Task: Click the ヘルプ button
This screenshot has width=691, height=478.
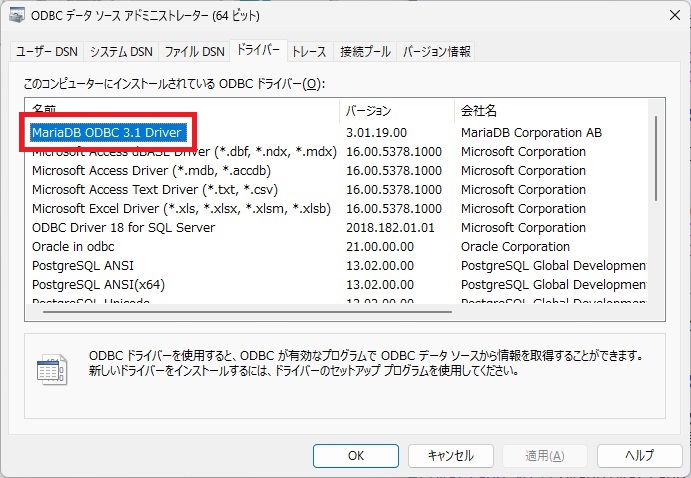Action: pos(639,456)
